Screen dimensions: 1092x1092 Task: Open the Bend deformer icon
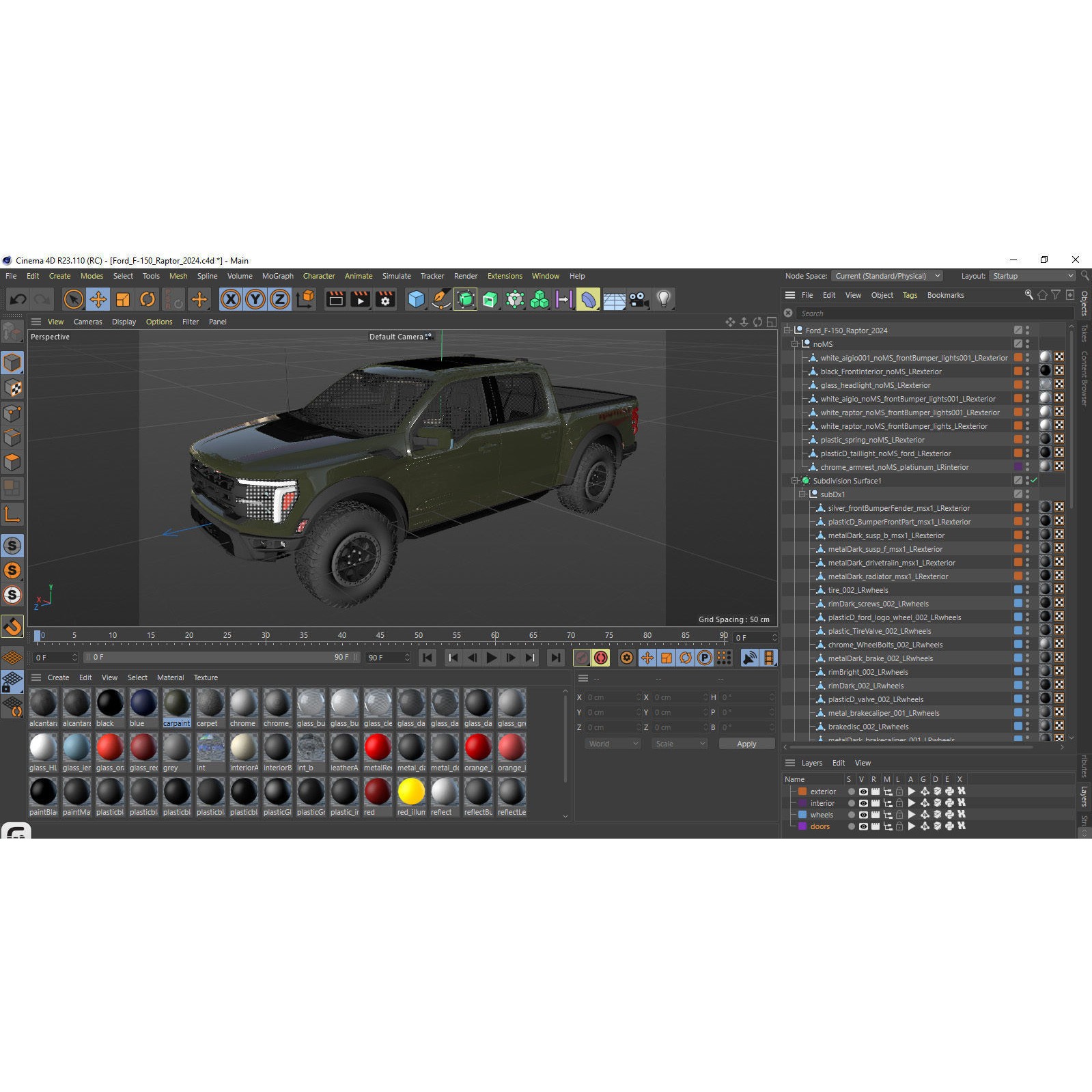click(x=589, y=299)
